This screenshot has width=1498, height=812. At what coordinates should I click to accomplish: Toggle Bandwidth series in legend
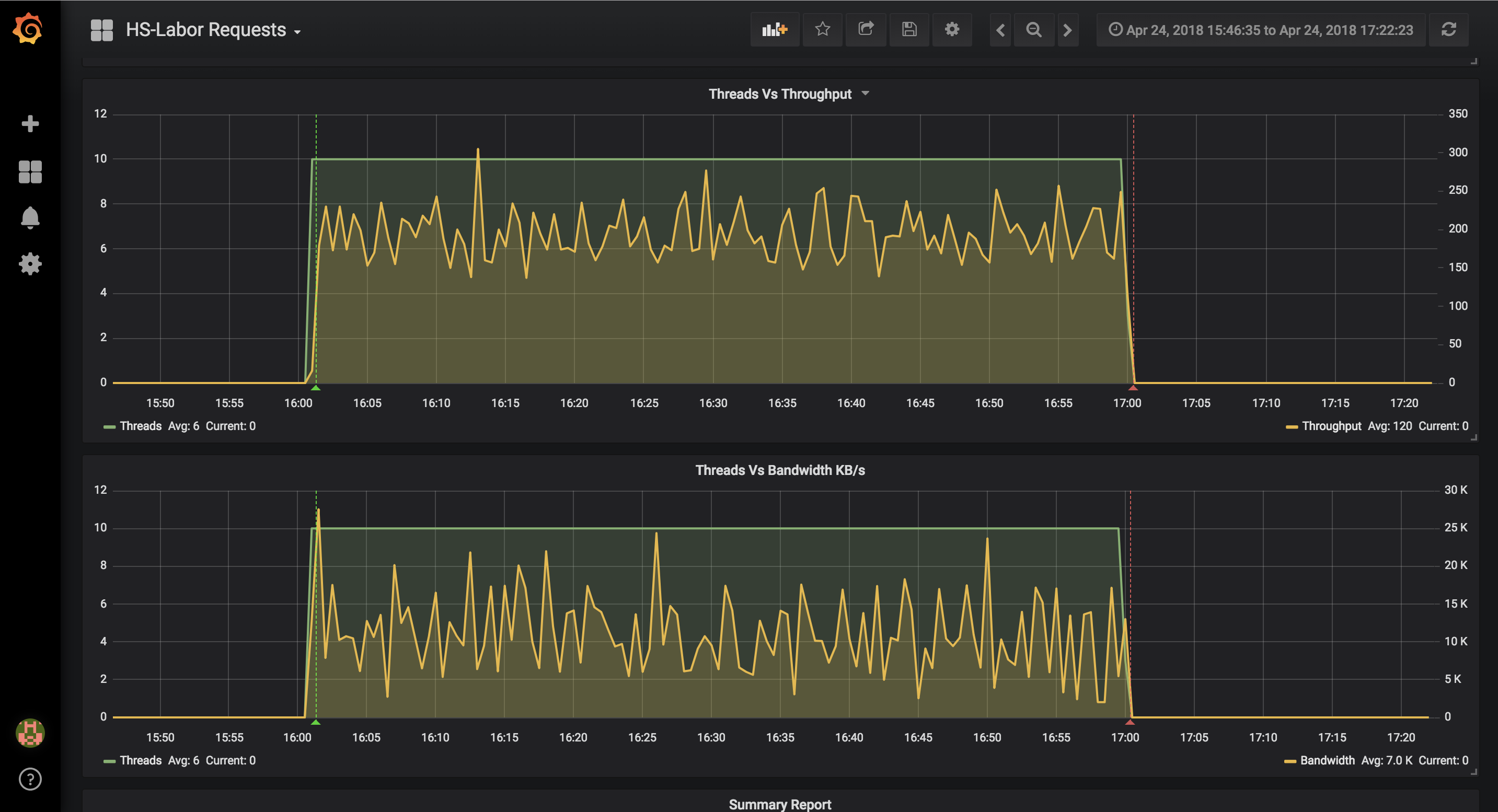(x=1327, y=760)
